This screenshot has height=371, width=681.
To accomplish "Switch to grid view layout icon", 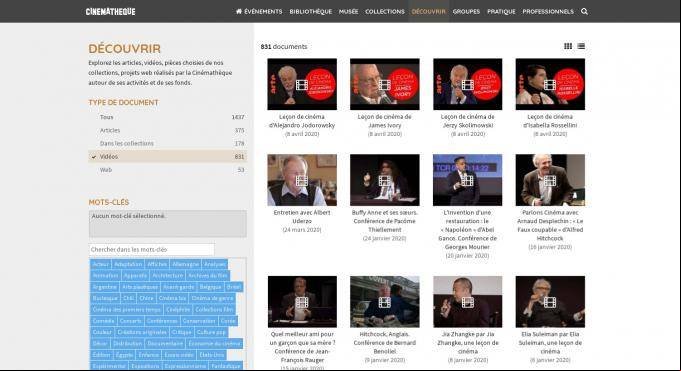I will click(568, 46).
